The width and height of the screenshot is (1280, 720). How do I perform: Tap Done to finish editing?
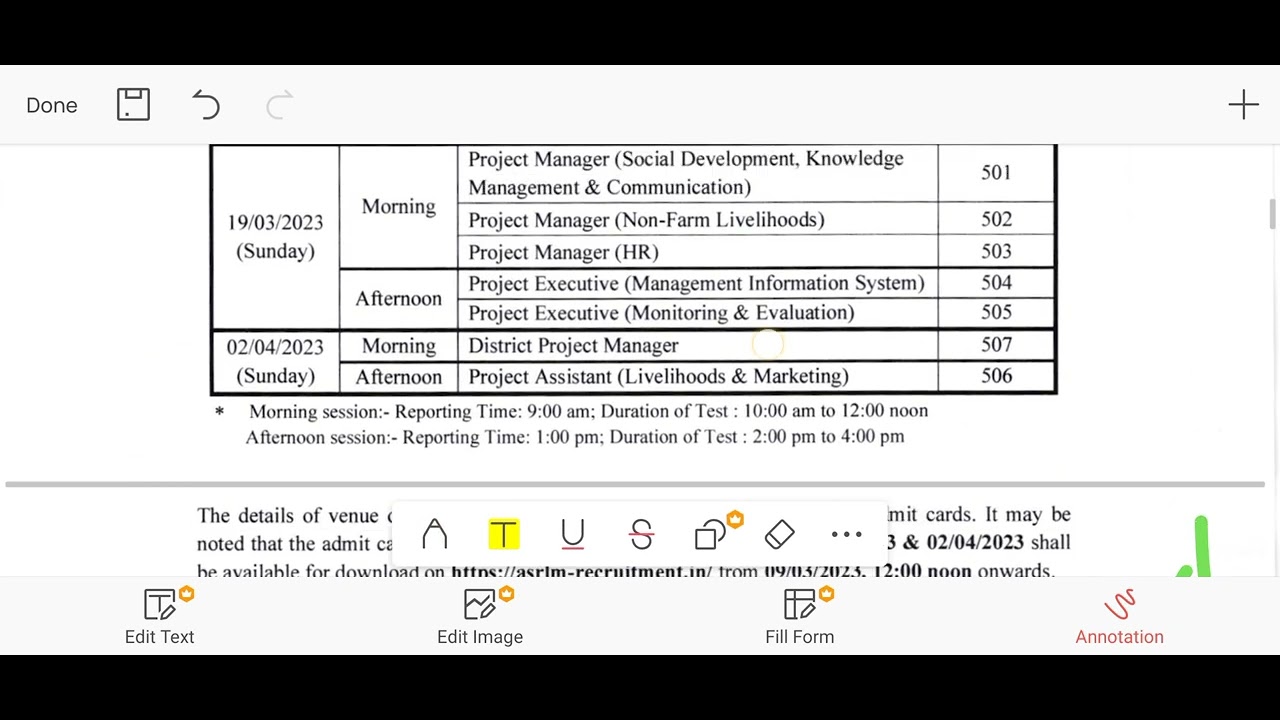coord(52,105)
